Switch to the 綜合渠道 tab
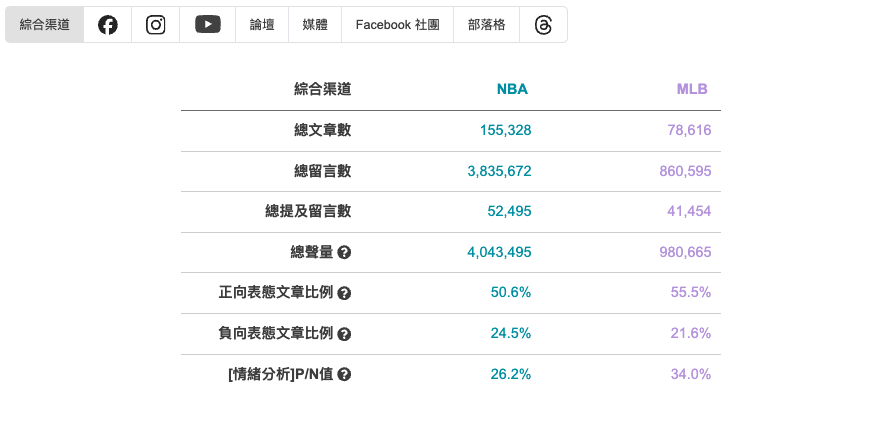The image size is (889, 427). click(x=45, y=25)
